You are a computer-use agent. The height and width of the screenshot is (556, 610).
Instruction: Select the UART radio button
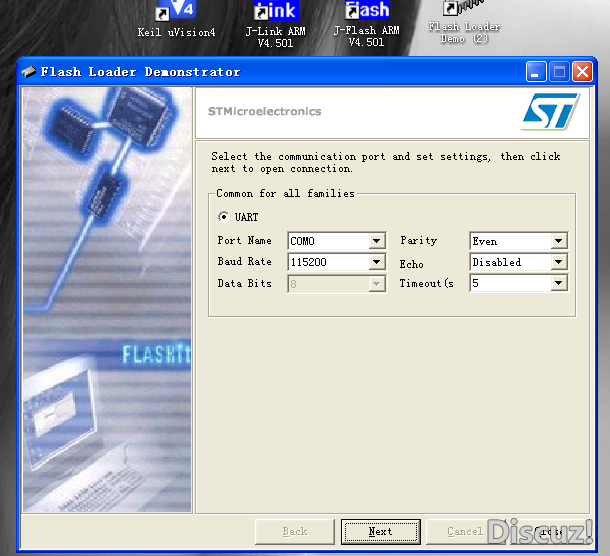[x=223, y=217]
